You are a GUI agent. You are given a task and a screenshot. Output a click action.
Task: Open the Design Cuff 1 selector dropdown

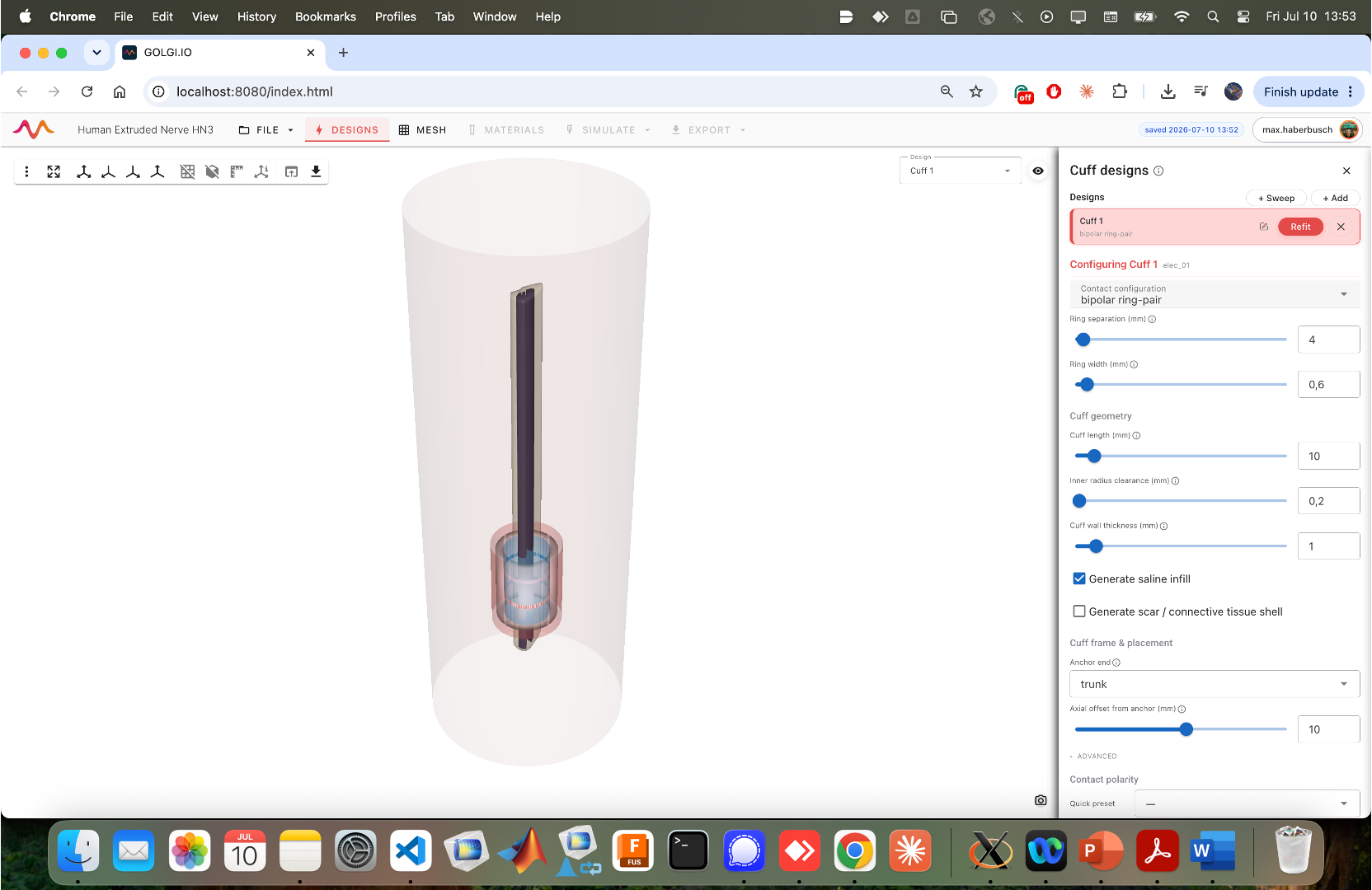point(961,171)
